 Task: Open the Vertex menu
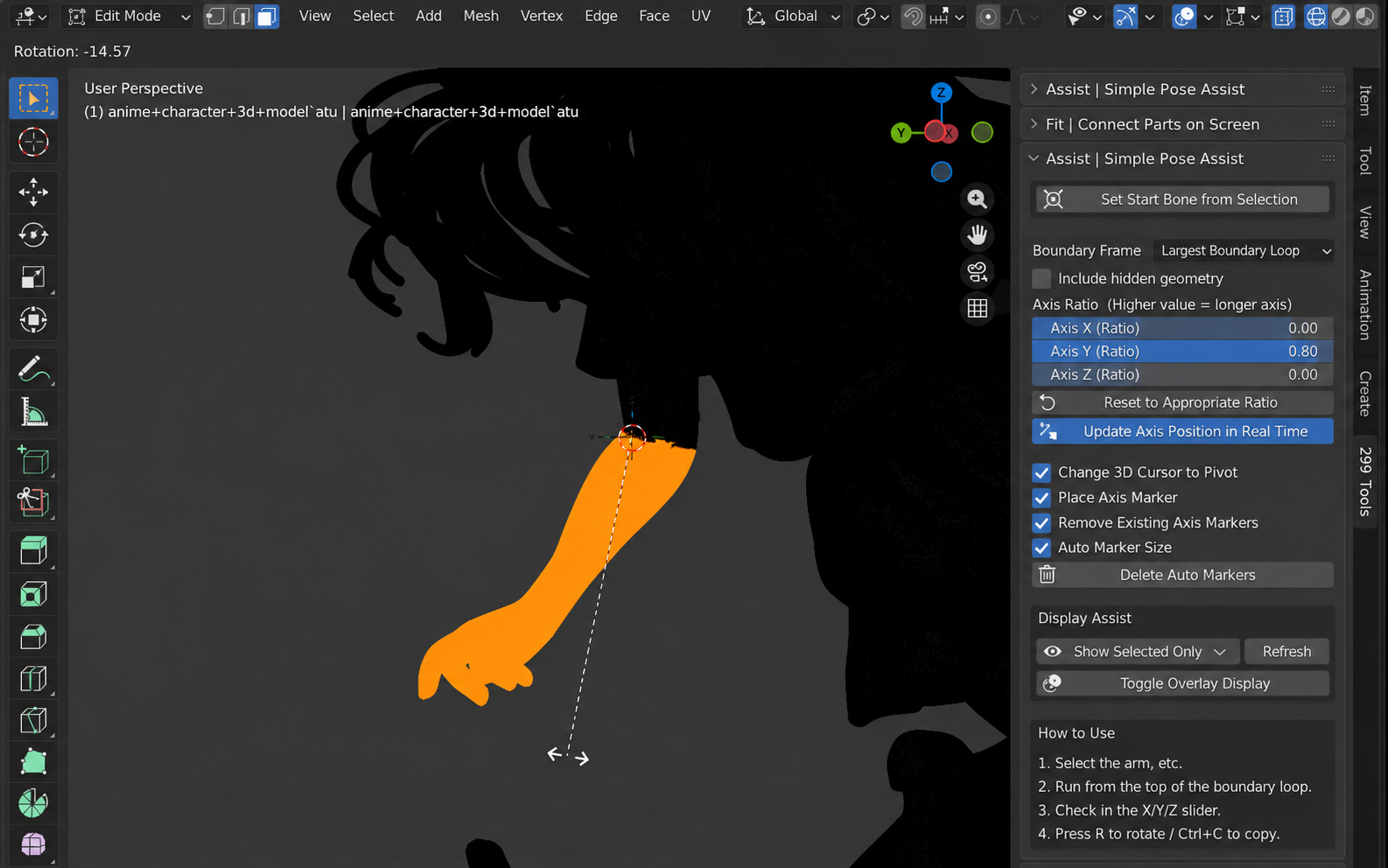[542, 16]
